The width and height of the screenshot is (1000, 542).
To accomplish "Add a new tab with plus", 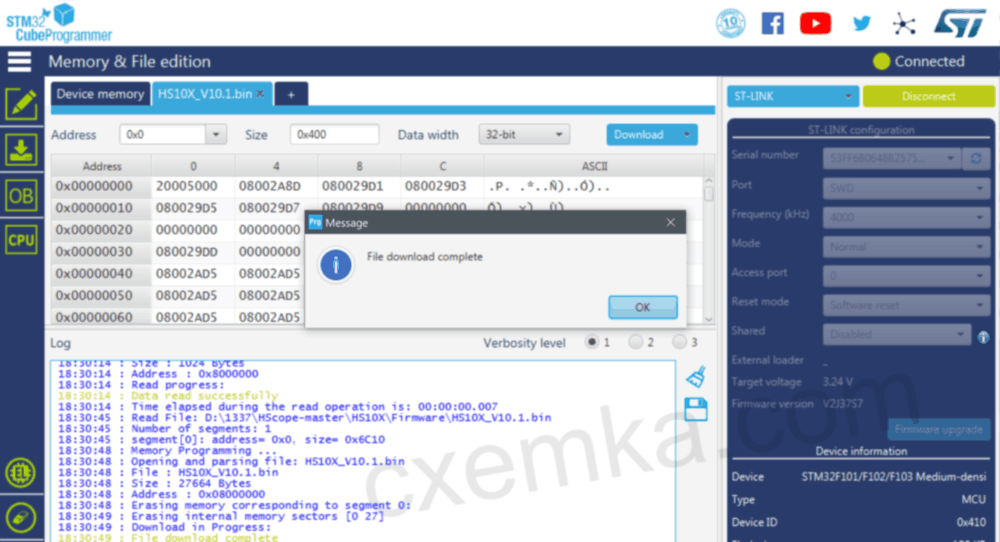I will click(x=291, y=94).
